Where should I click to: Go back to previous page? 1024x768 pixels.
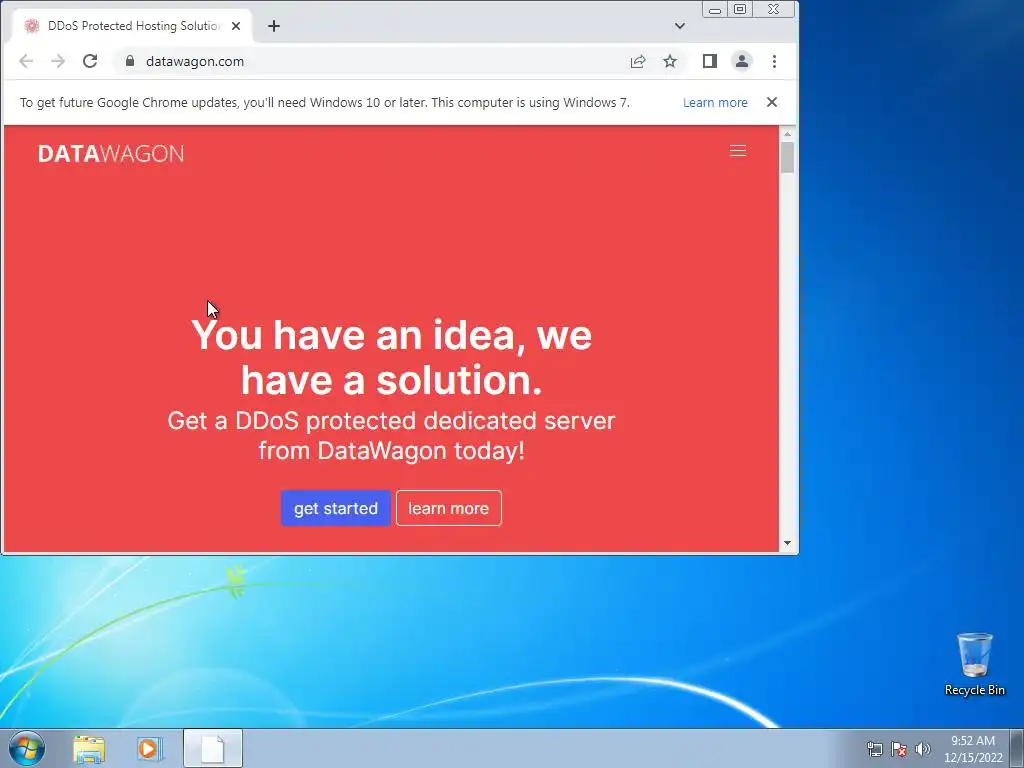pos(26,61)
